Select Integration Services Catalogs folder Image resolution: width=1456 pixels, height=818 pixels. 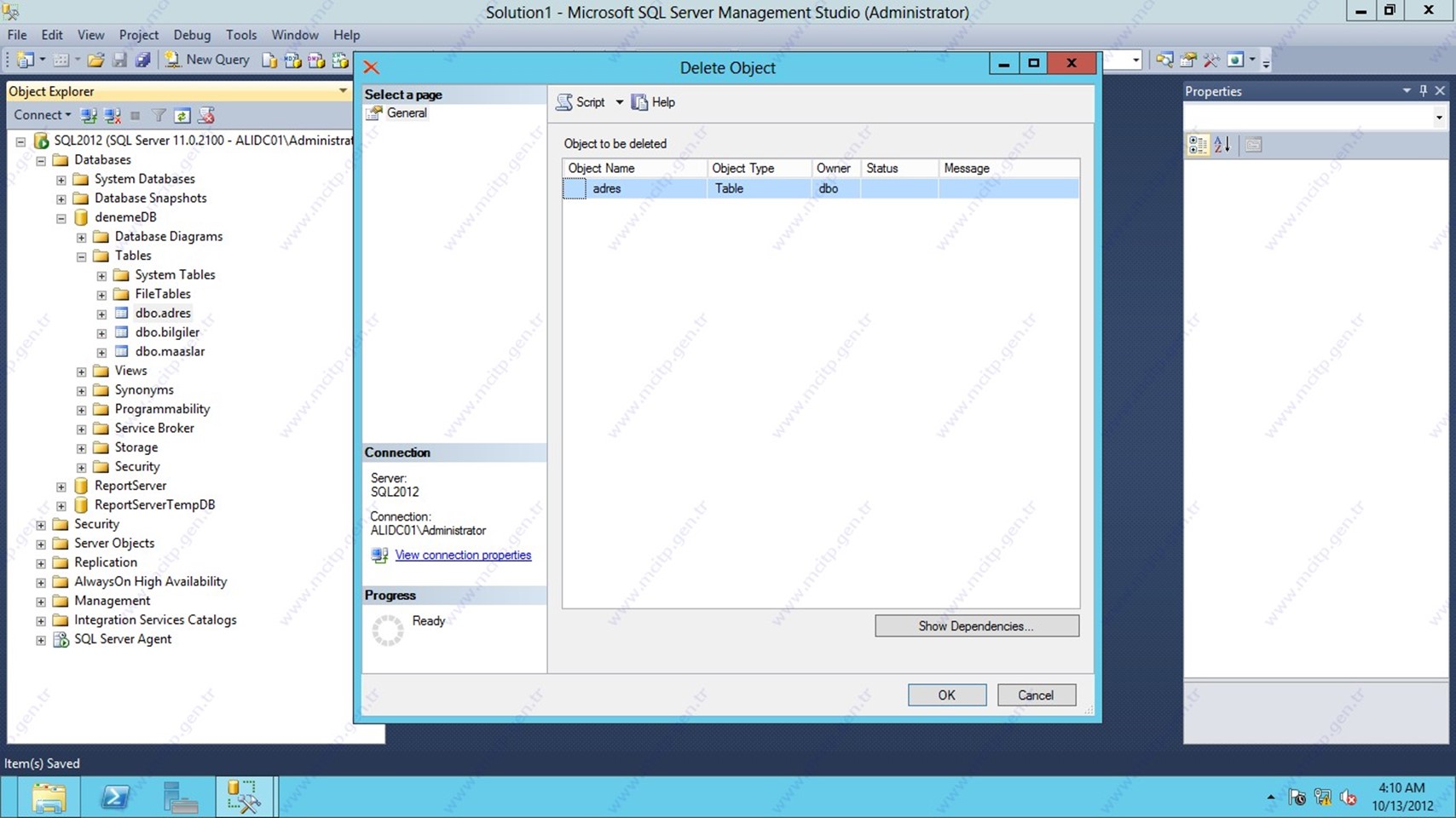(155, 619)
